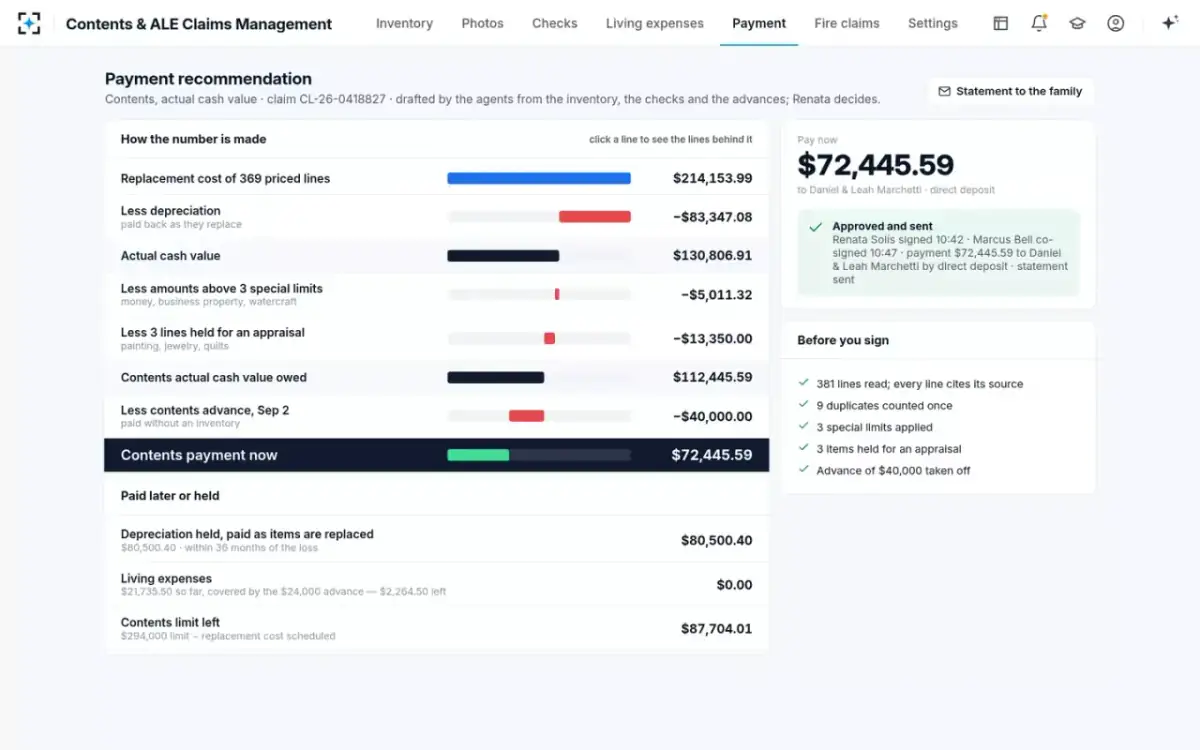This screenshot has height=750, width=1200.
Task: Click the Paid later or held heading
Action: pos(170,495)
